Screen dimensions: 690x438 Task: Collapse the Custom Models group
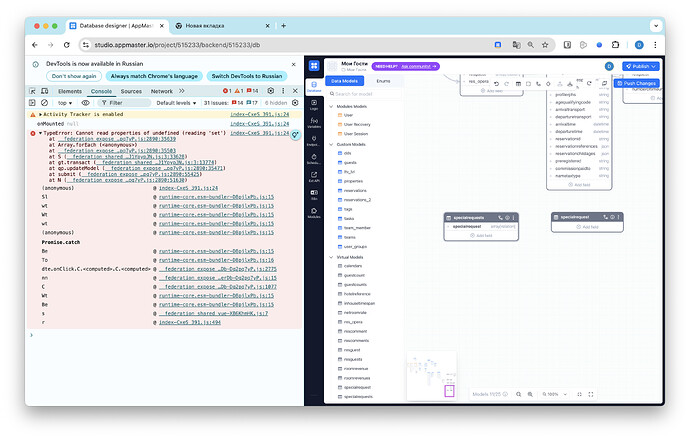pos(331,144)
